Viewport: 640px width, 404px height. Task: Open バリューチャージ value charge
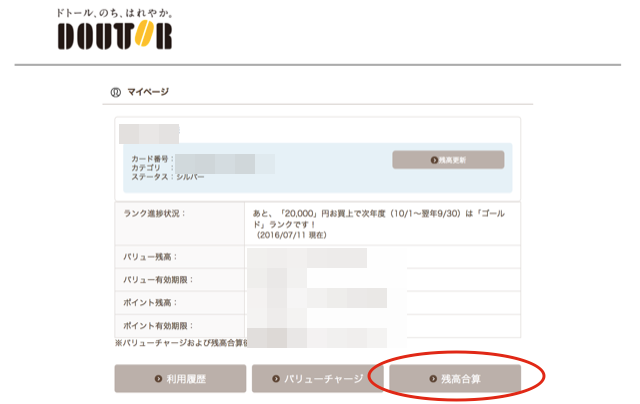click(318, 379)
